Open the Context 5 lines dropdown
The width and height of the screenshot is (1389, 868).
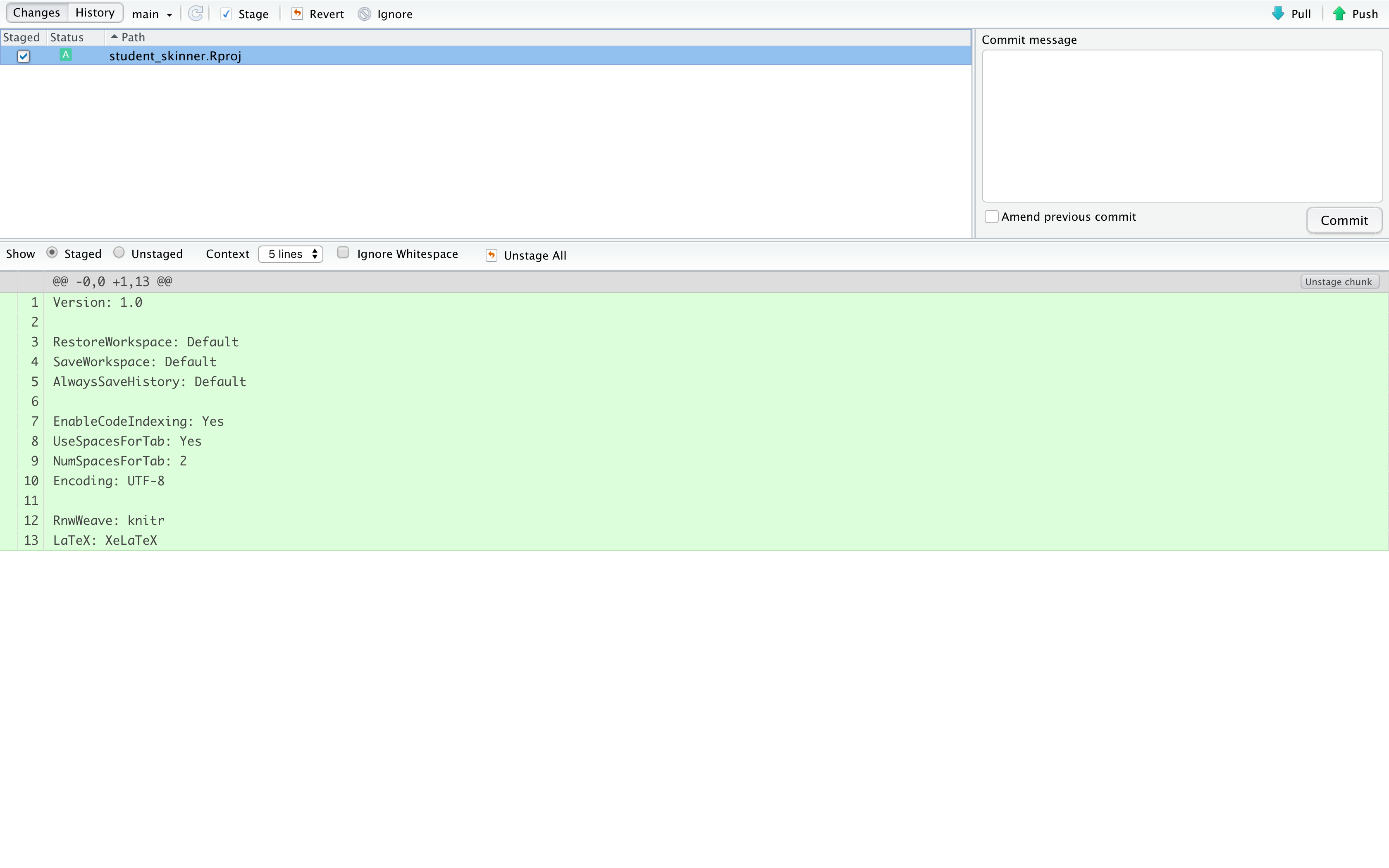coord(291,254)
